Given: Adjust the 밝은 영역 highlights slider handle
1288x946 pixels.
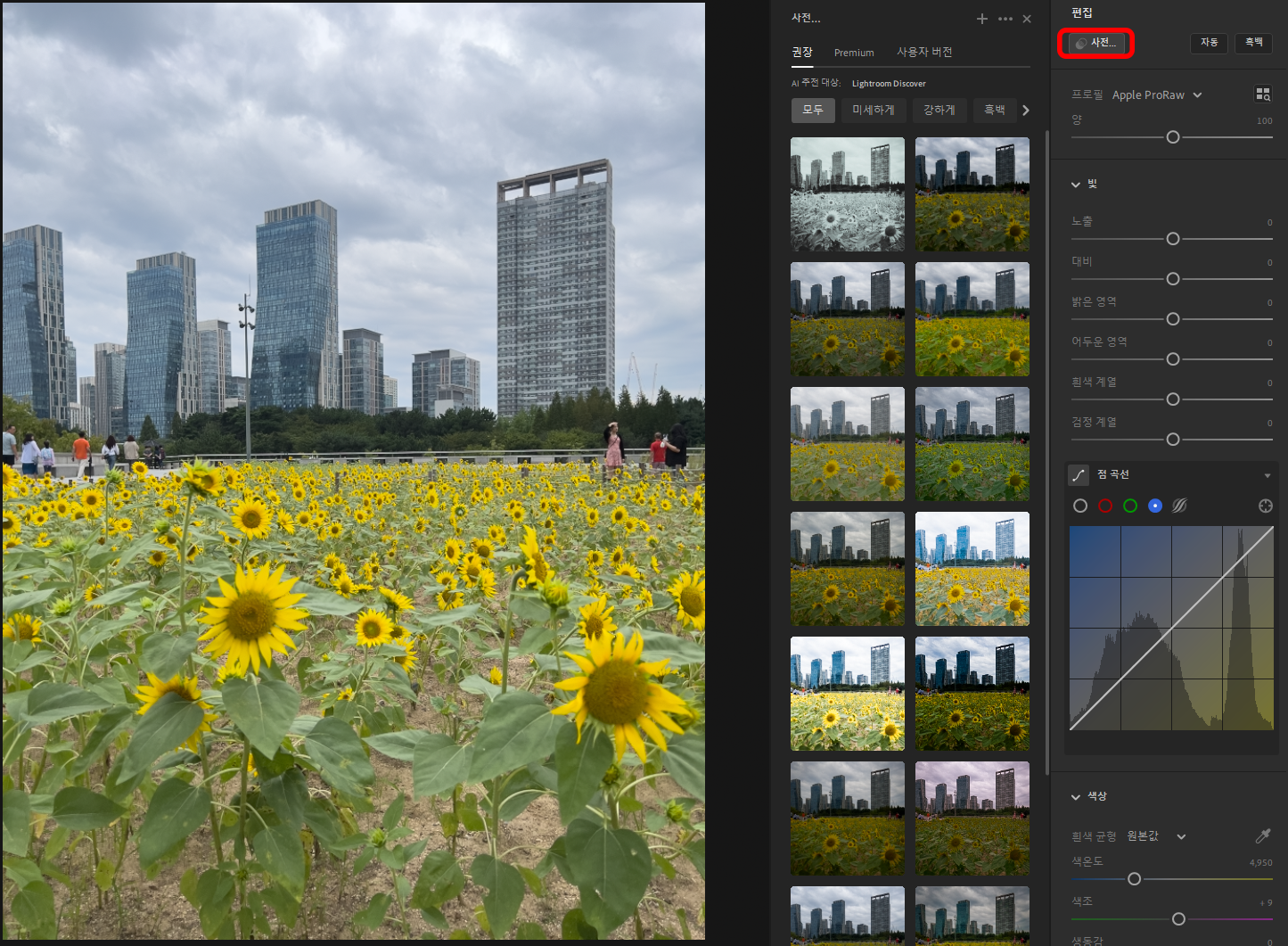Looking at the screenshot, I should 1173,319.
